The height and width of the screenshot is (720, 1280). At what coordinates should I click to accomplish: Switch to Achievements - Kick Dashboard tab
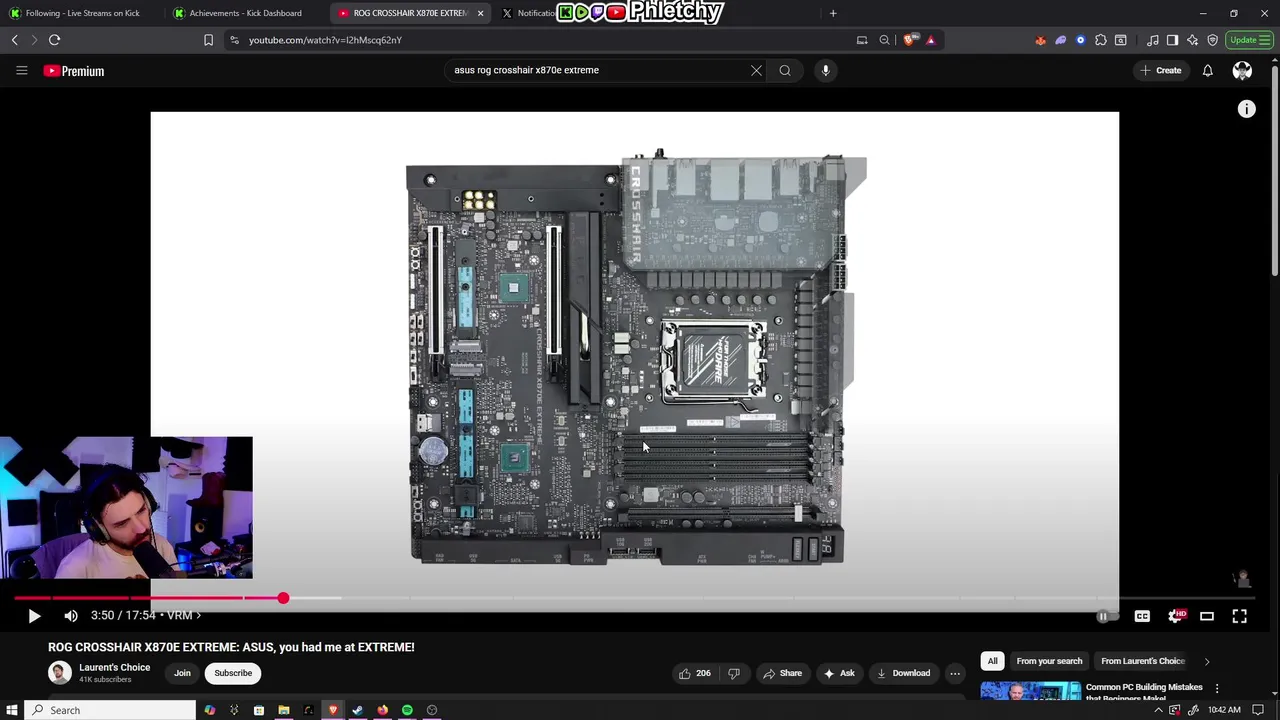[245, 13]
